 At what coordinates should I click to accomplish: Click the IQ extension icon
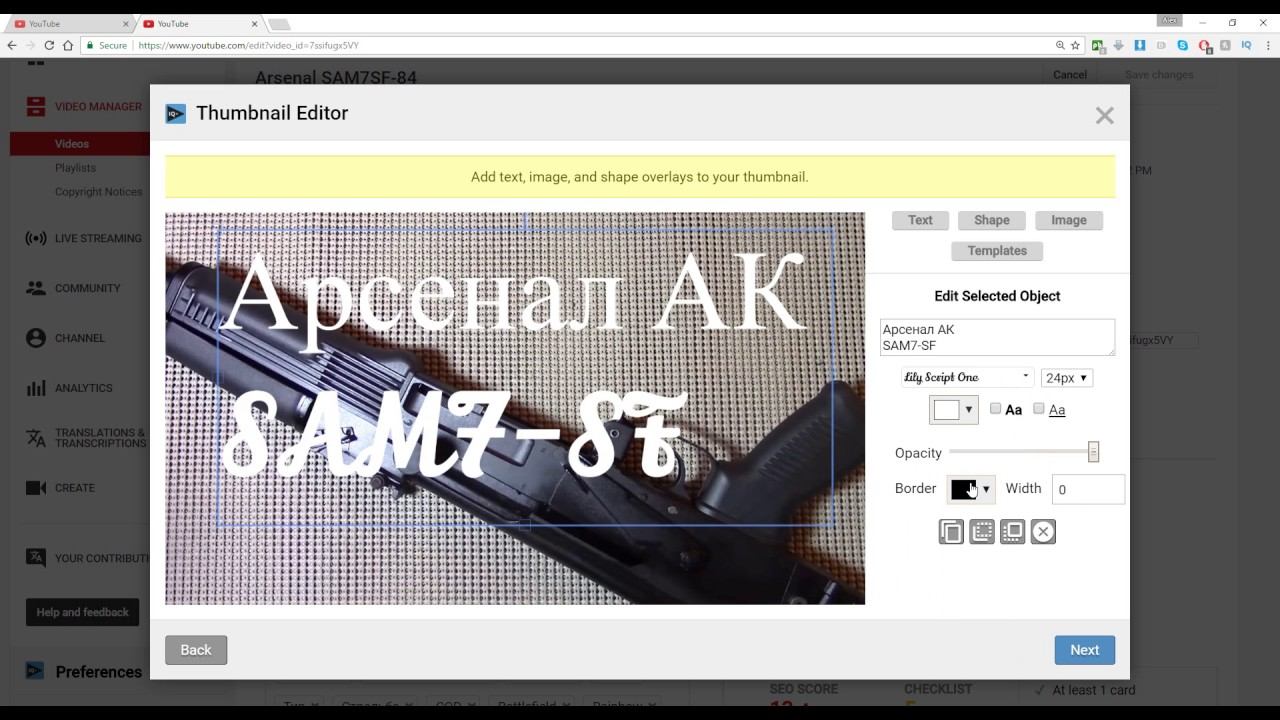[1246, 46]
